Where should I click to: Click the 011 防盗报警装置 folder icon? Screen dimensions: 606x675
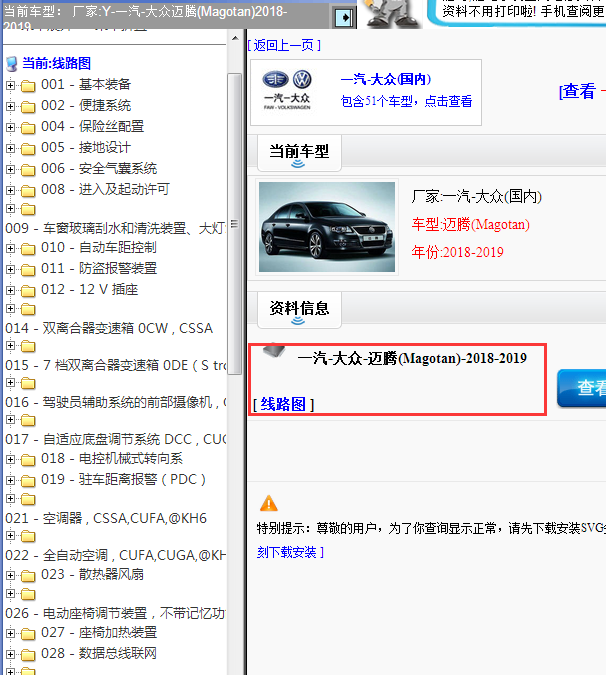(x=28, y=269)
